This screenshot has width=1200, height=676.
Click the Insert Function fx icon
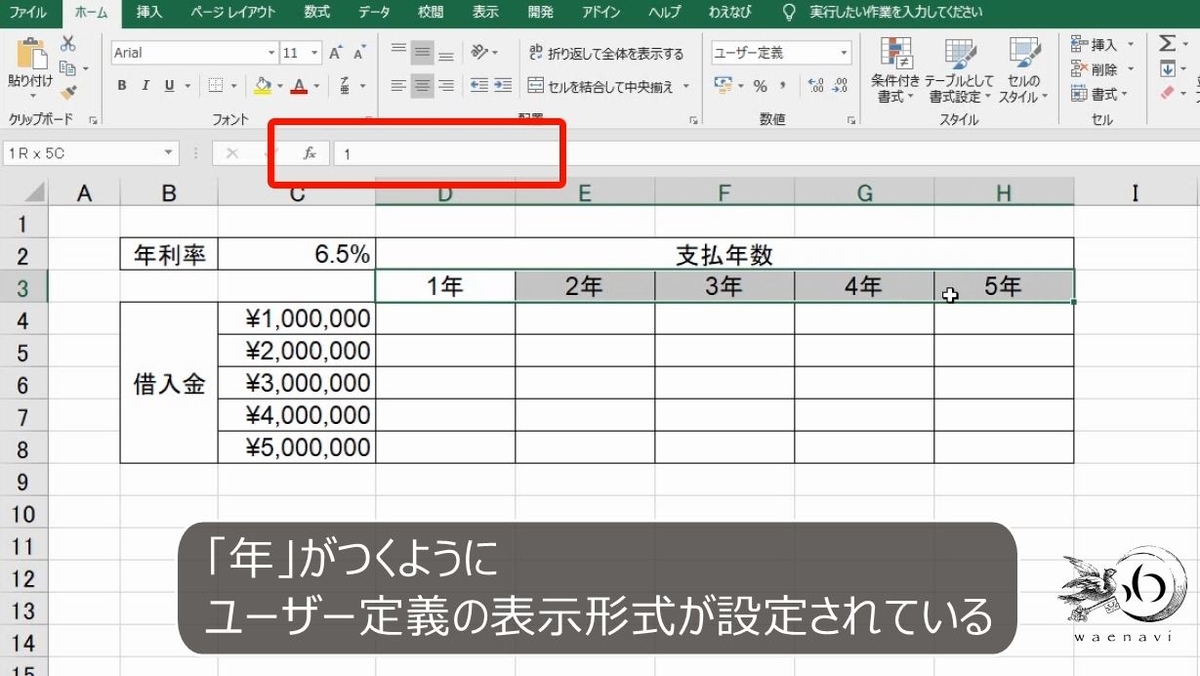pos(310,154)
